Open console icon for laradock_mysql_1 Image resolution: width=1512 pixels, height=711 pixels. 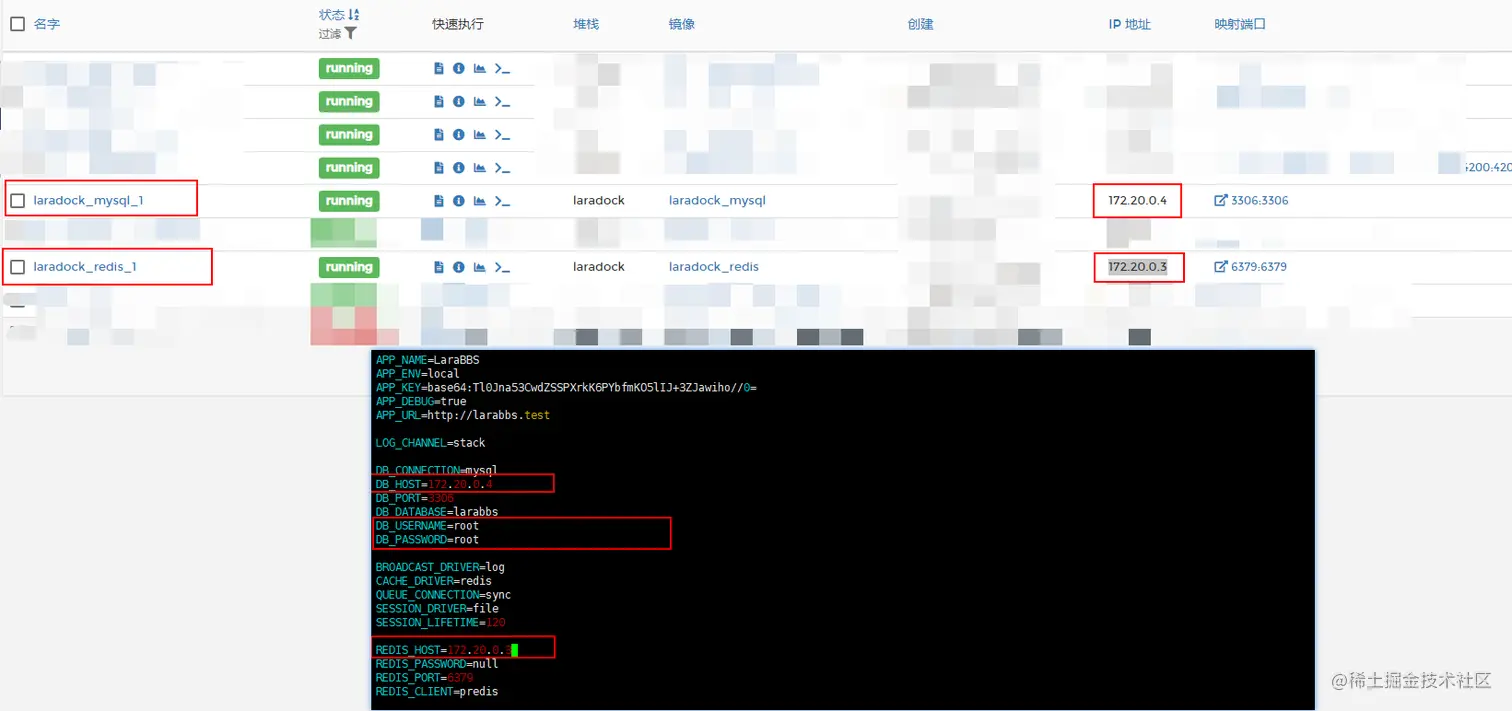503,201
